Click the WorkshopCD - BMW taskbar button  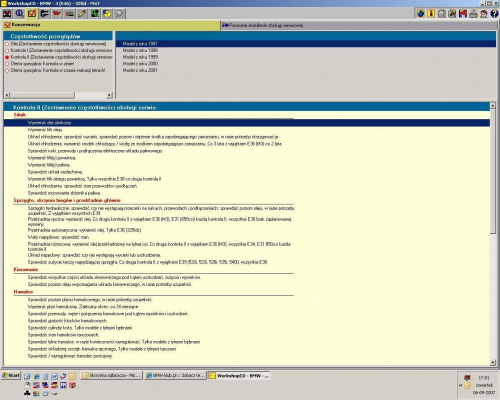tap(239, 376)
